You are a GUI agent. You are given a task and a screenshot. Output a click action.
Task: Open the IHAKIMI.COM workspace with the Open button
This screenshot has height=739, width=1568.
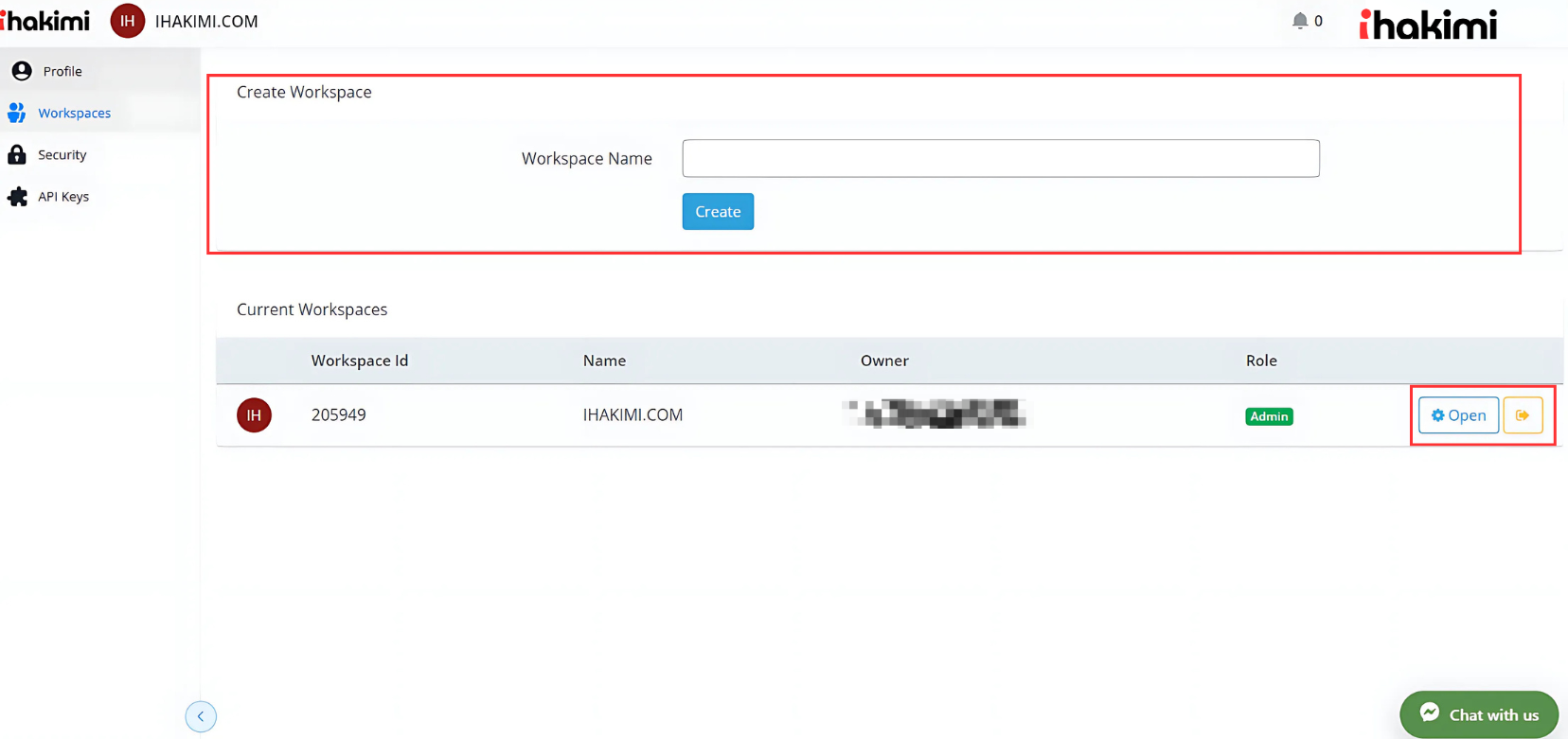tap(1458, 415)
